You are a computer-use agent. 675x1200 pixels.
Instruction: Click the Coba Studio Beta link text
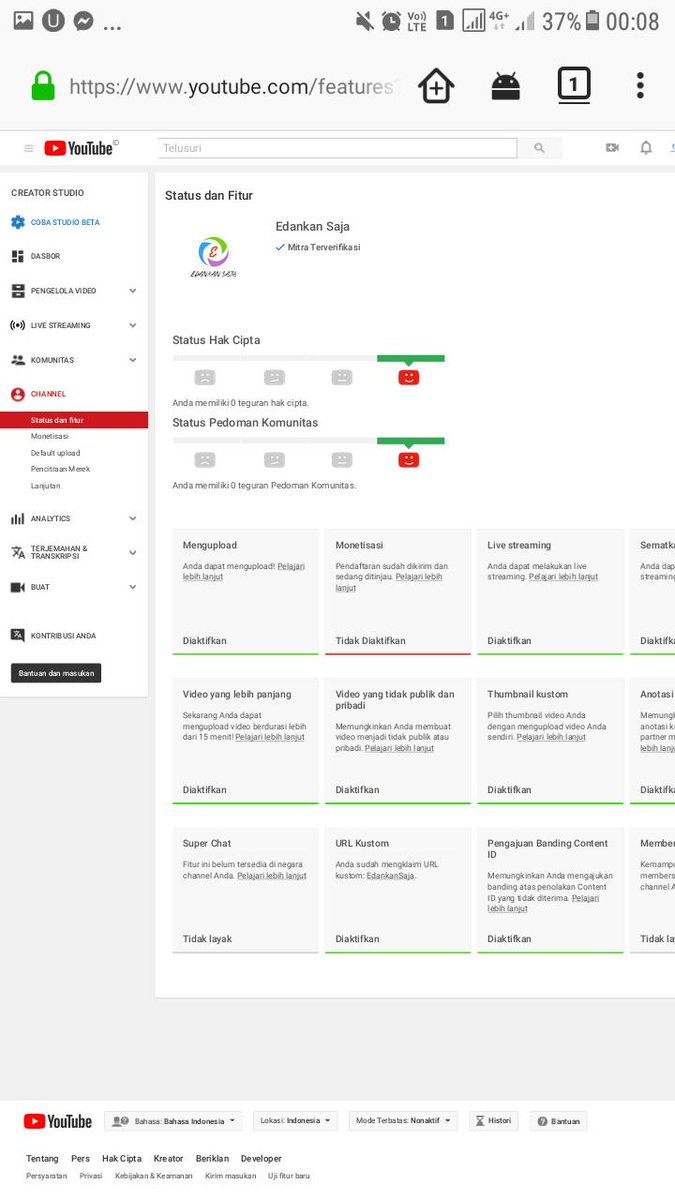pyautogui.click(x=66, y=222)
